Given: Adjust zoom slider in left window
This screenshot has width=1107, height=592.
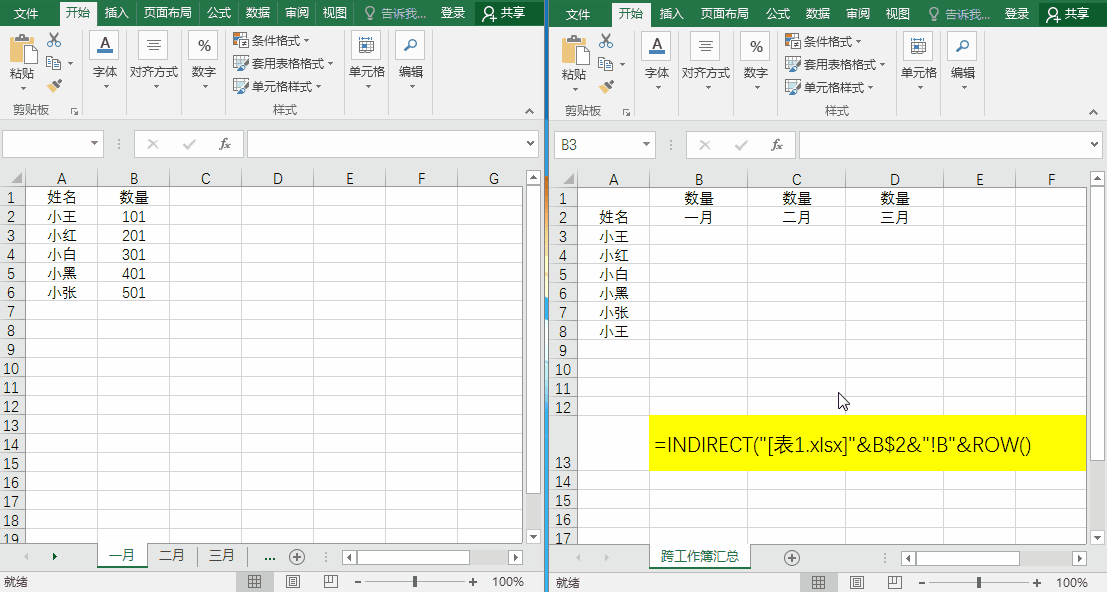Looking at the screenshot, I should (414, 581).
